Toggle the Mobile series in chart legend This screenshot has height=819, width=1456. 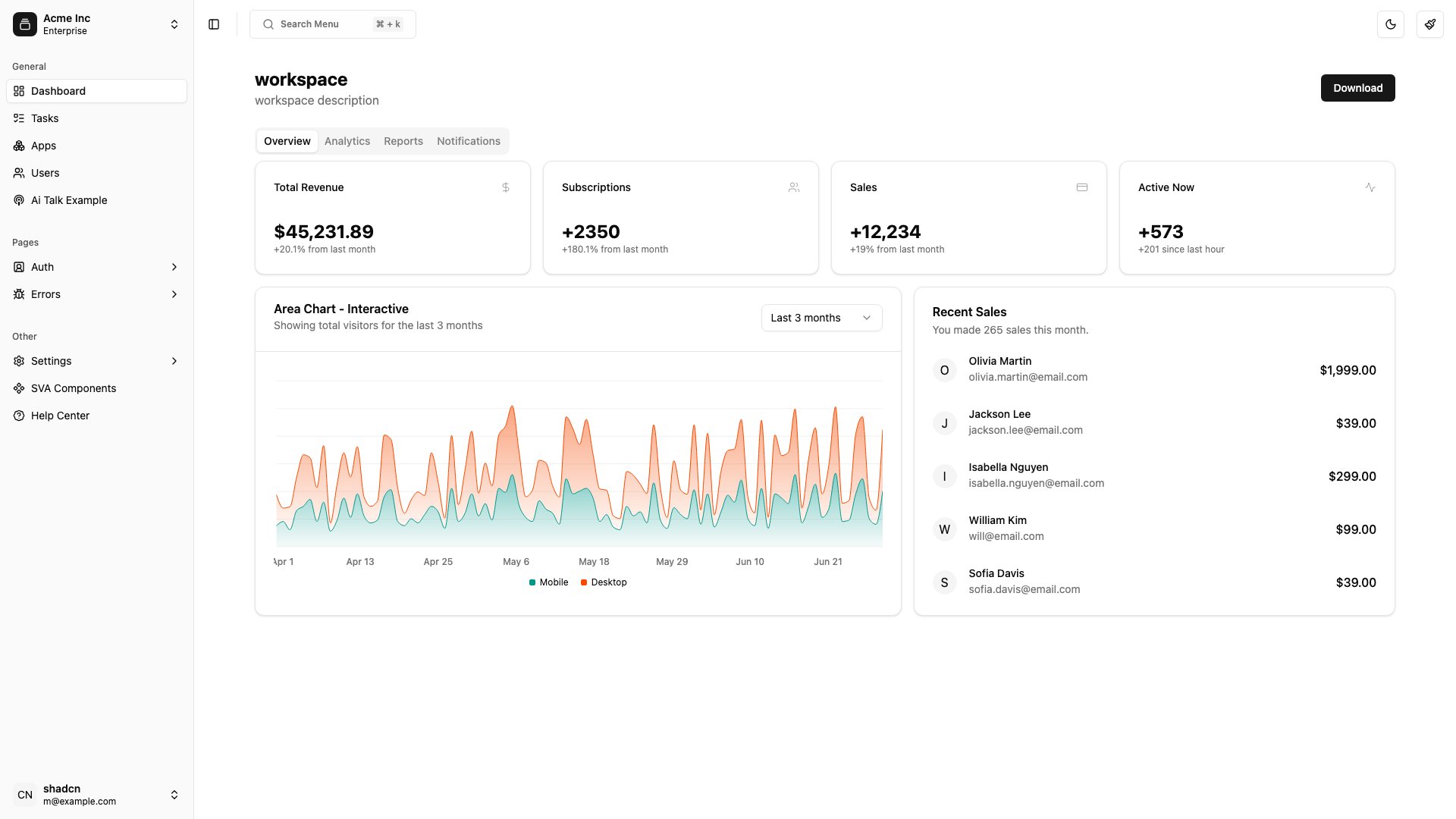tap(548, 582)
